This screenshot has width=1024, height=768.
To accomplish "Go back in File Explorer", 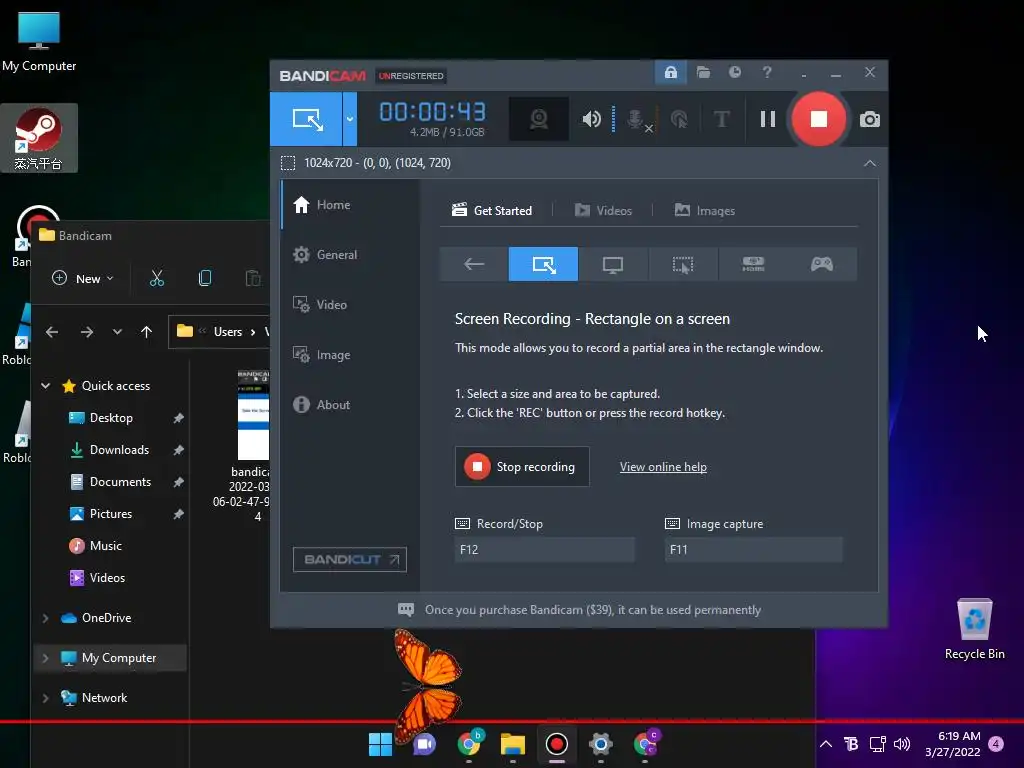I will point(52,332).
